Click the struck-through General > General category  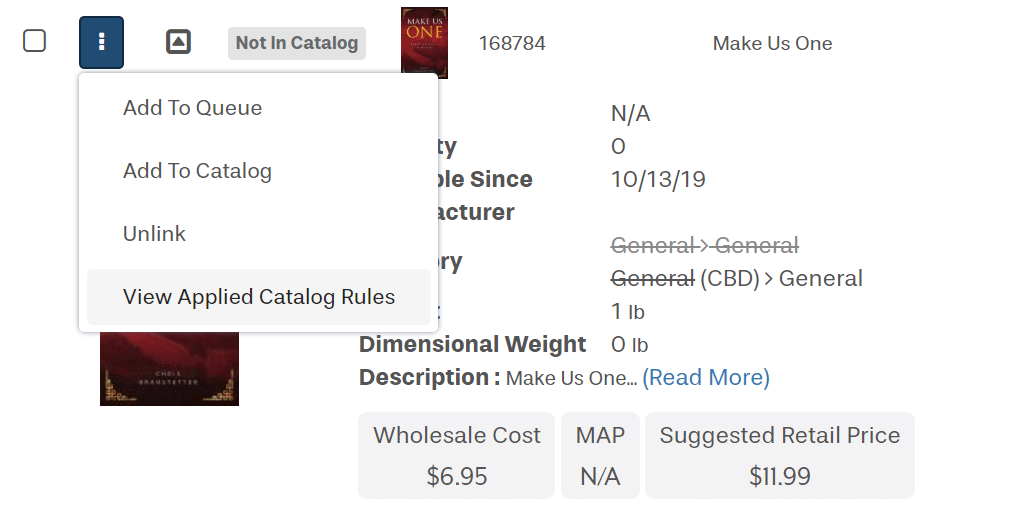click(704, 245)
